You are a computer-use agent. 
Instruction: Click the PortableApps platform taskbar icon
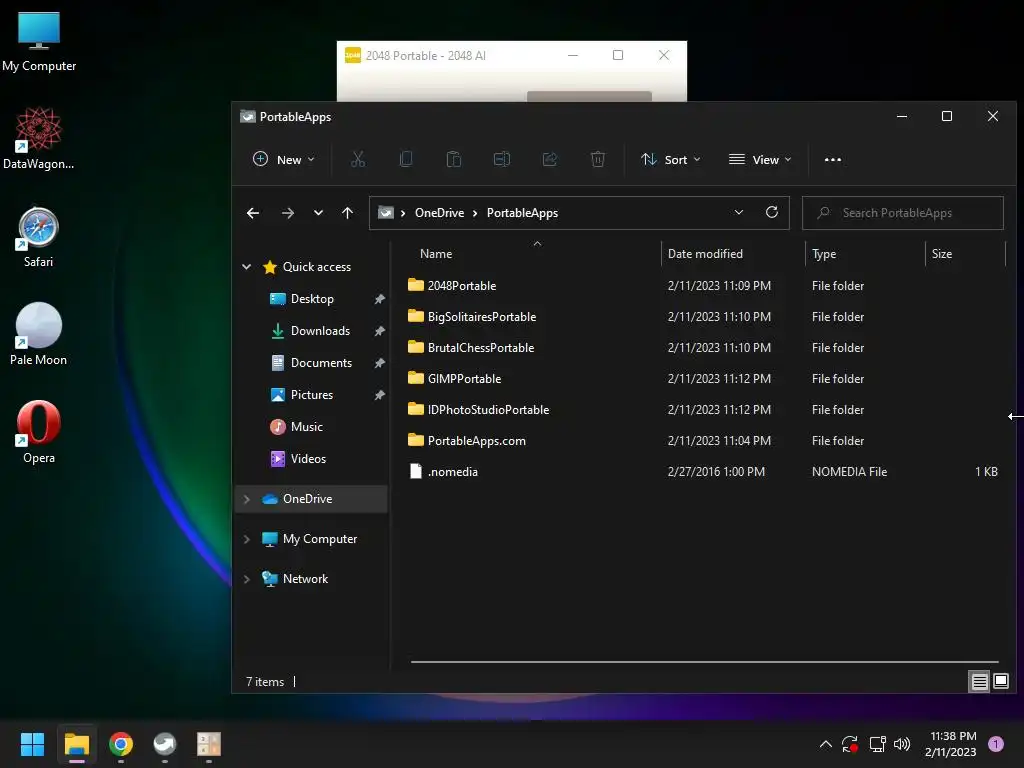click(165, 744)
